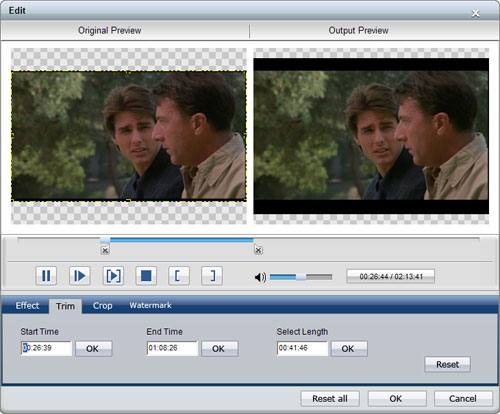Screen dimensions: 500x414
Task: Open the Watermark tab
Action: (x=150, y=305)
